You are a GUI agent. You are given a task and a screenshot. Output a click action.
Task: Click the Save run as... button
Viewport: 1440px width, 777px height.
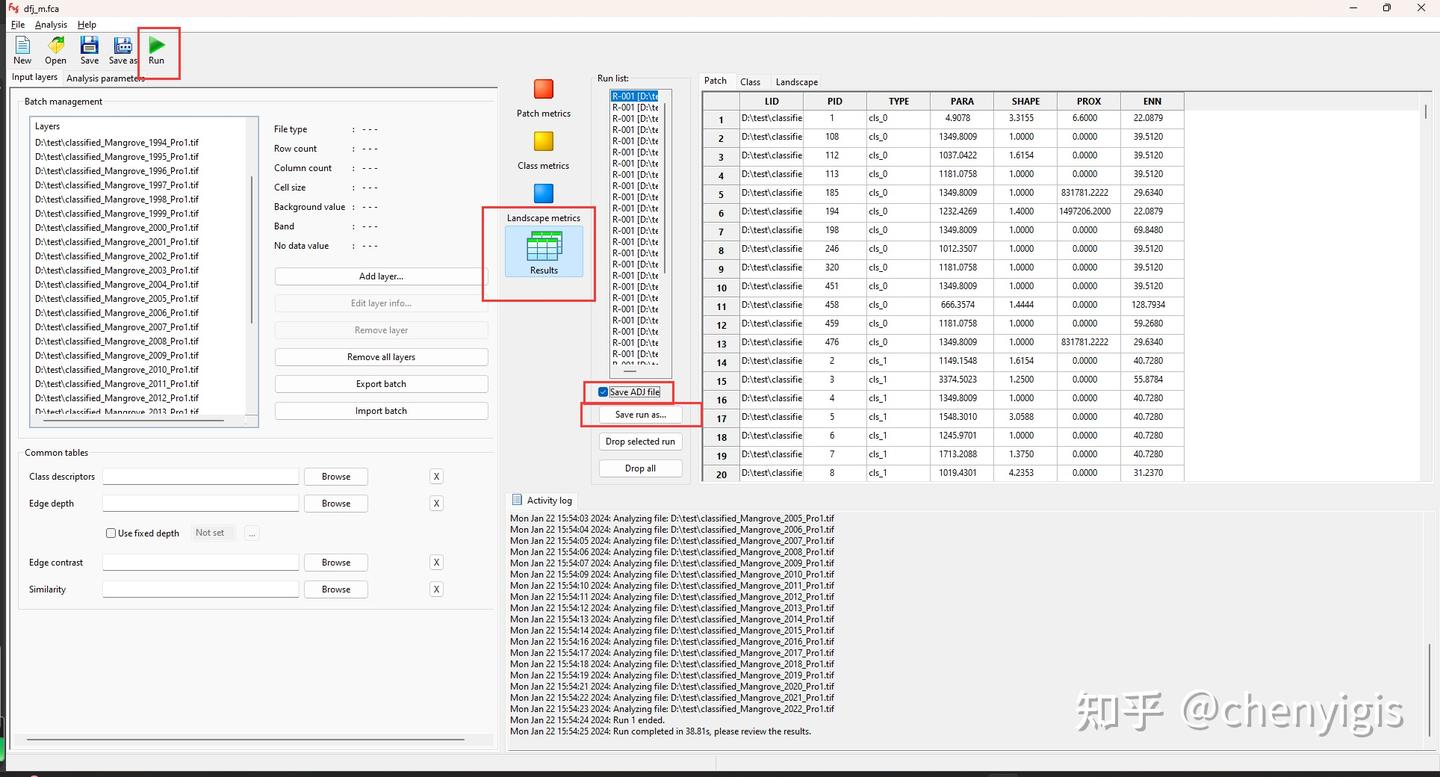[640, 415]
